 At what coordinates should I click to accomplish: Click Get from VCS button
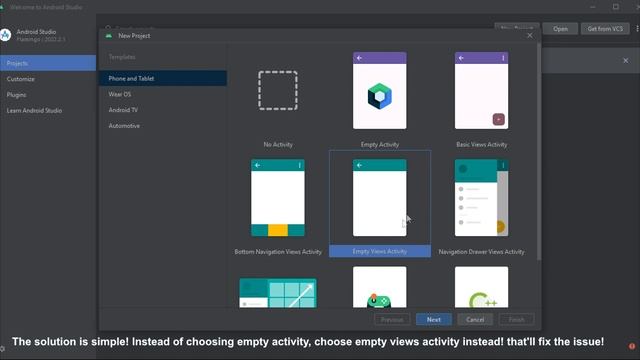(x=605, y=29)
